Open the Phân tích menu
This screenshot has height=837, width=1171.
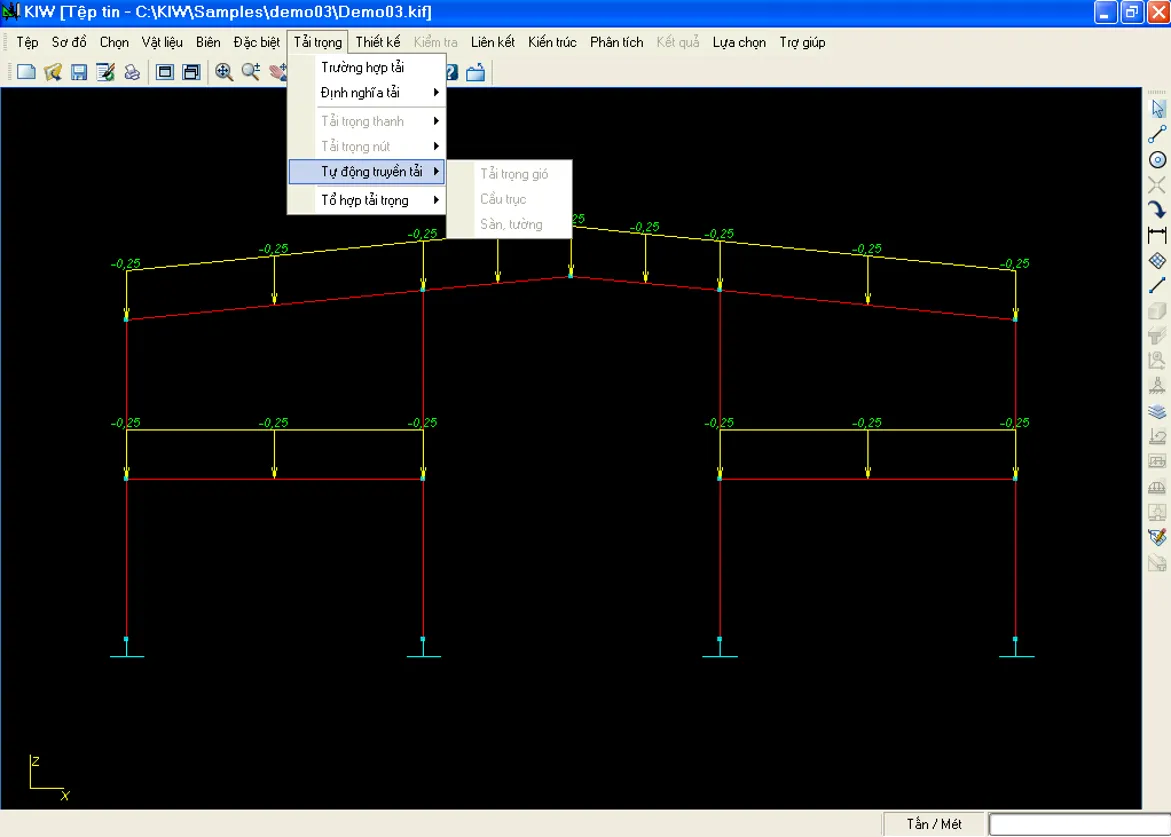(616, 42)
